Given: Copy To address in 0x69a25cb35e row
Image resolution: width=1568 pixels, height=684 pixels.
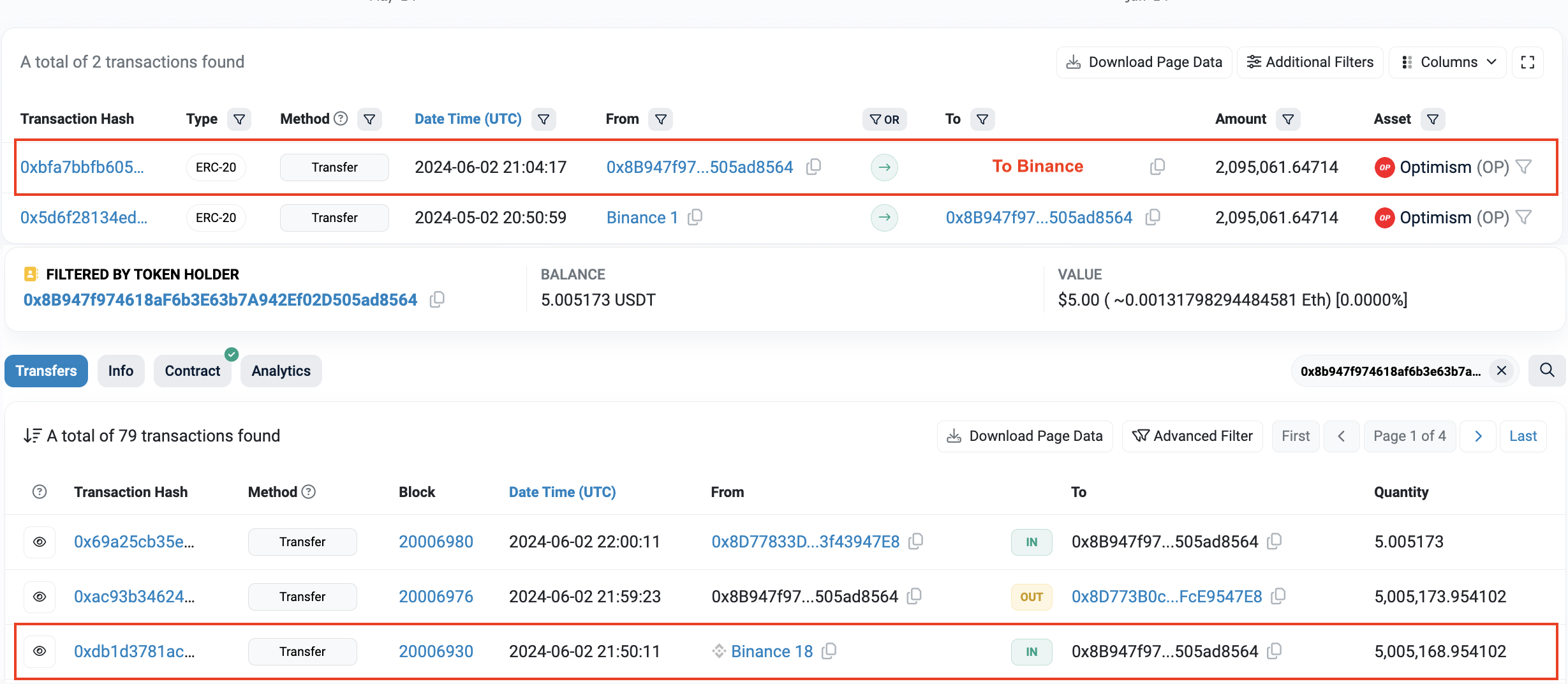Looking at the screenshot, I should coord(1274,541).
